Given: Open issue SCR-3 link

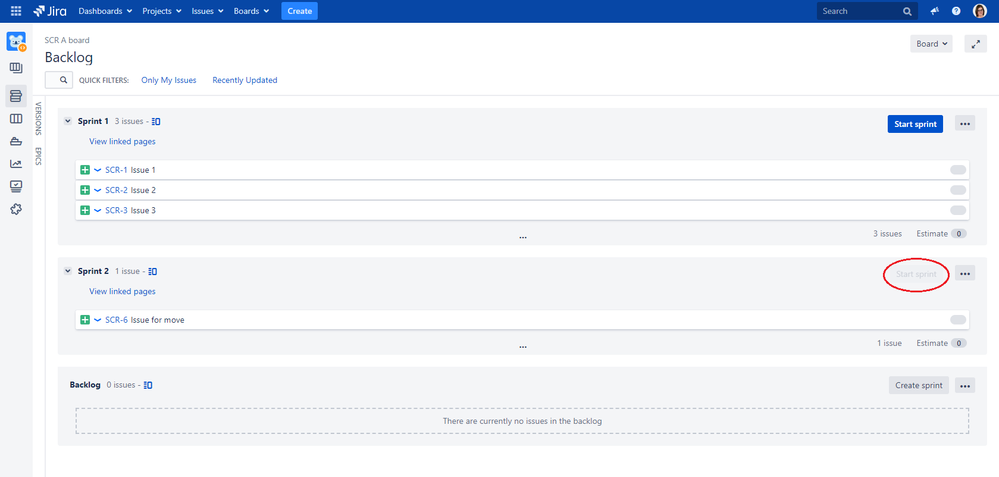Looking at the screenshot, I should 117,210.
